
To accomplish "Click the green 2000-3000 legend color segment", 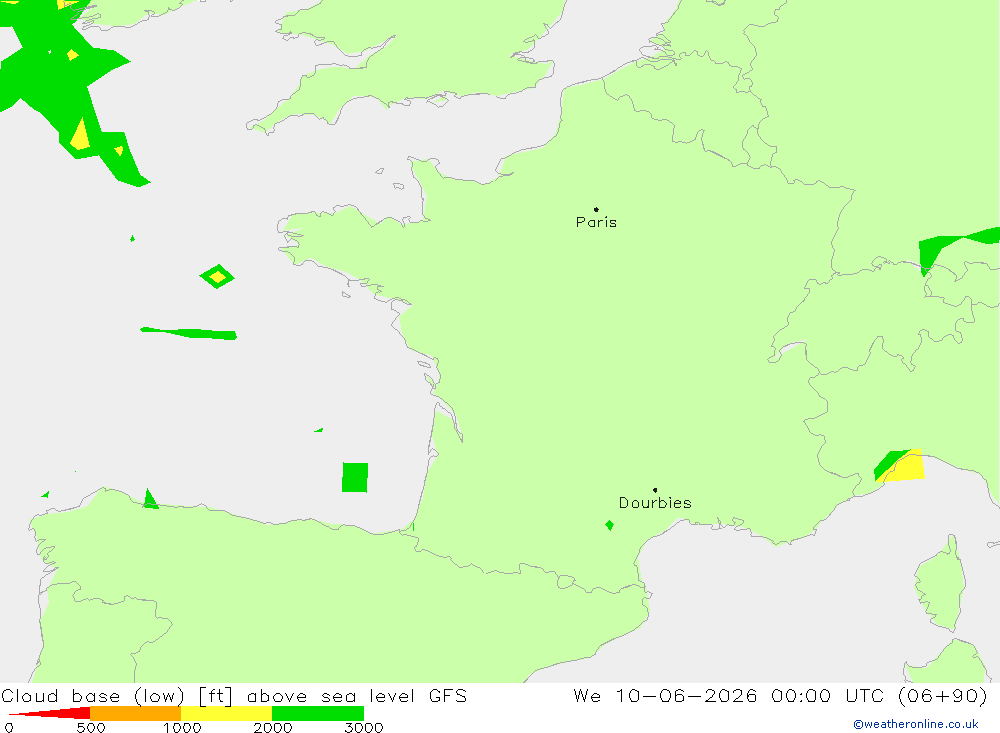I will coord(318,713).
